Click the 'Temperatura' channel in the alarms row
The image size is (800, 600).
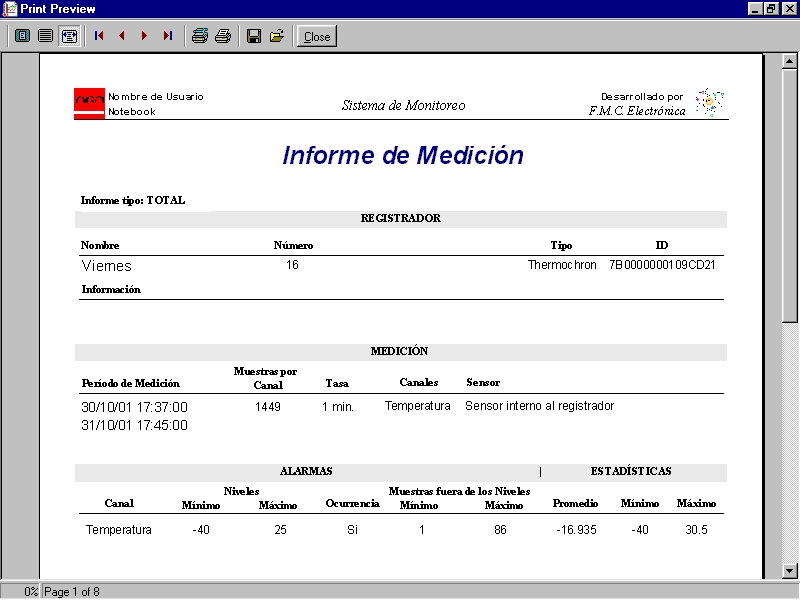coord(119,530)
